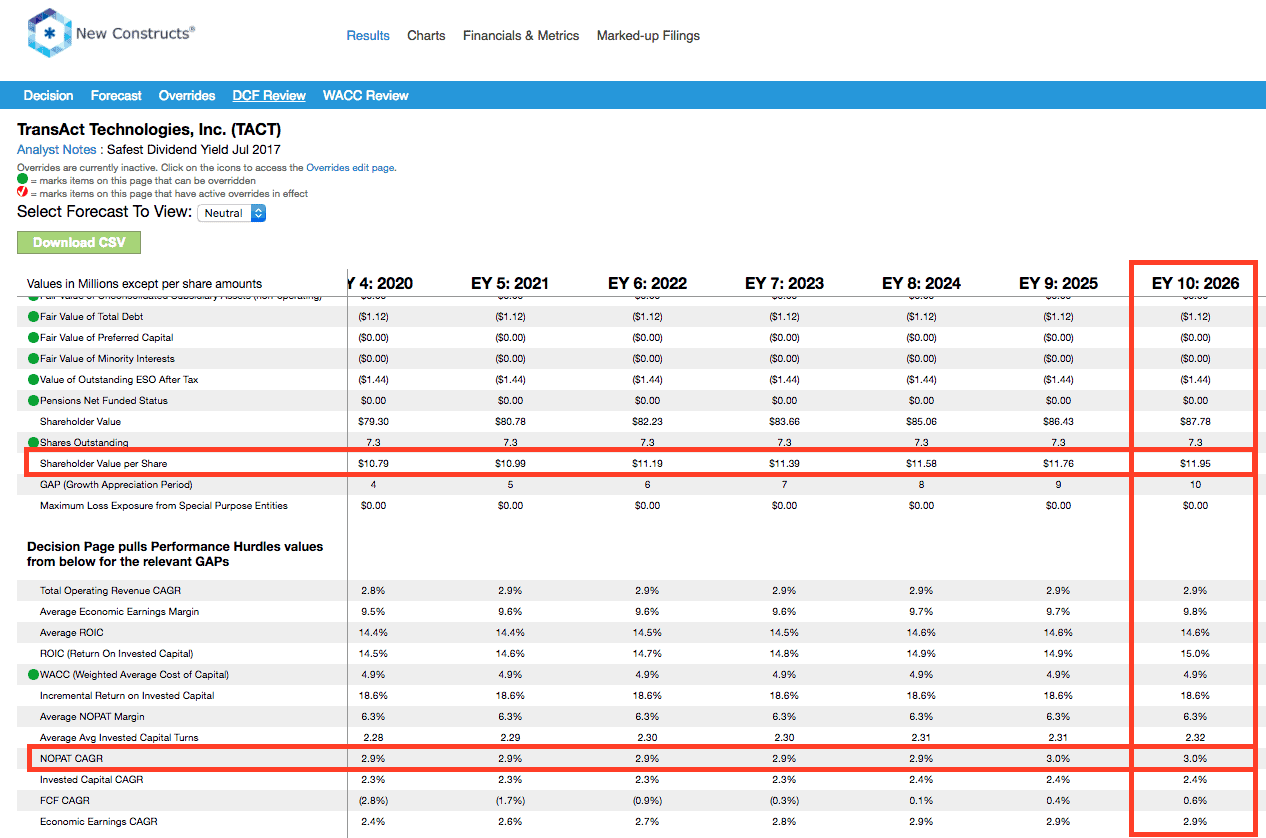Click the EY 5: 2021 column header
This screenshot has width=1266, height=838.
coord(510,284)
